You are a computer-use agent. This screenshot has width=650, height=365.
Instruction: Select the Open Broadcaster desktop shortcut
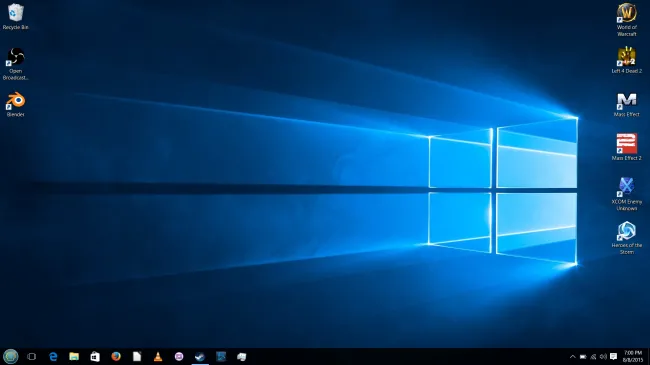(15, 63)
